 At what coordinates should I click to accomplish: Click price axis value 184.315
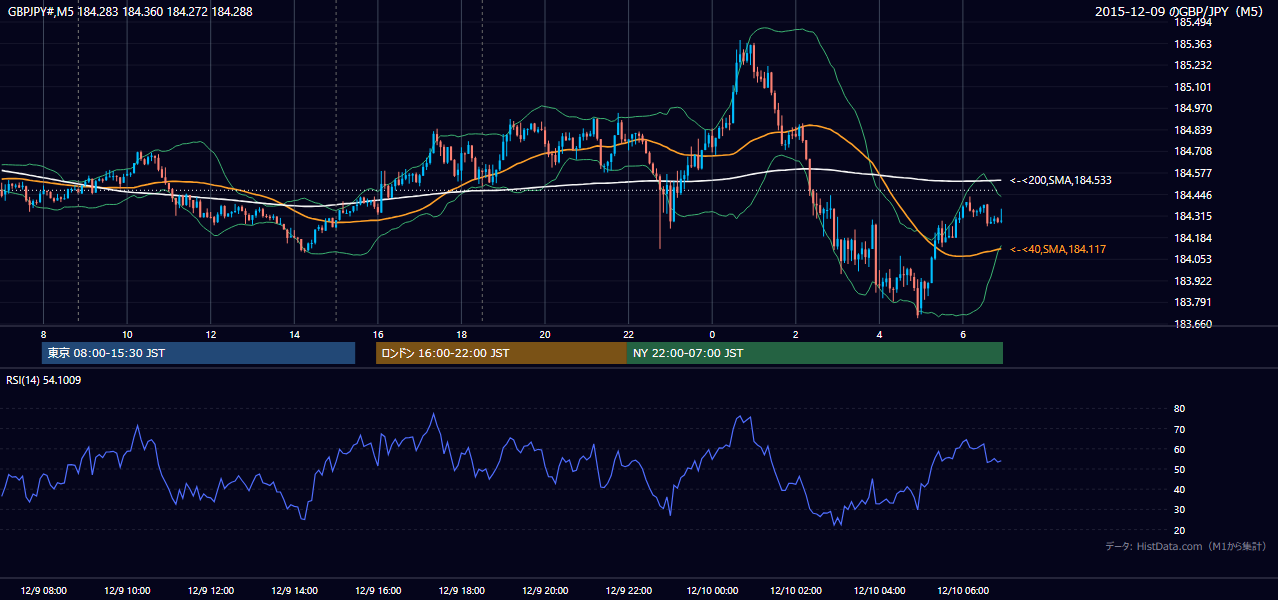pyautogui.click(x=1194, y=216)
